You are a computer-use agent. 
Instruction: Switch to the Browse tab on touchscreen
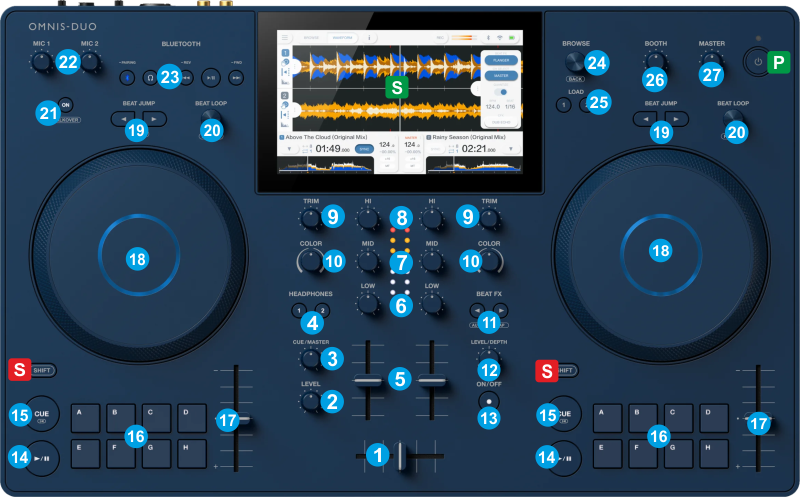pos(312,37)
